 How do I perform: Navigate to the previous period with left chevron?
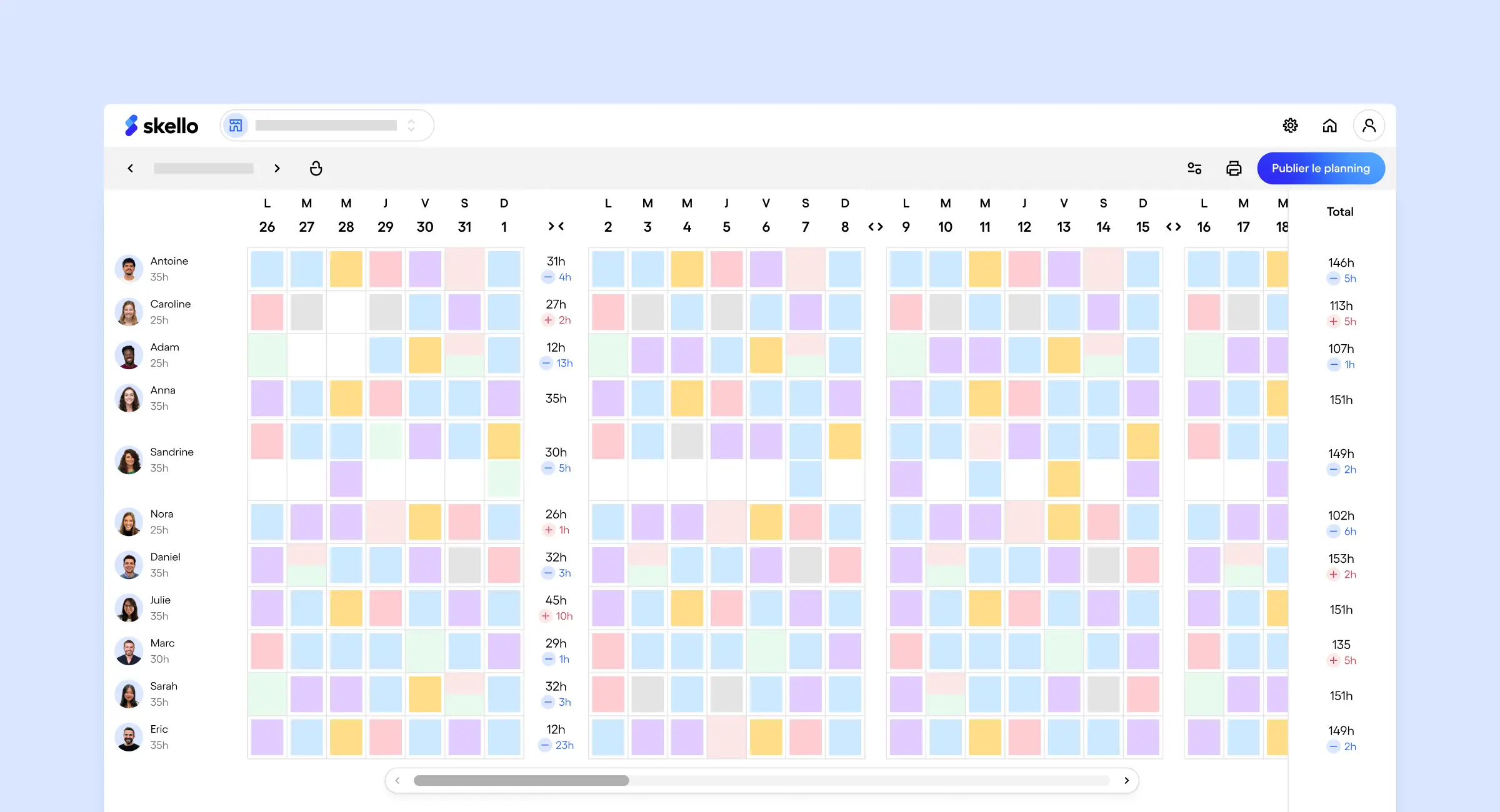129,168
